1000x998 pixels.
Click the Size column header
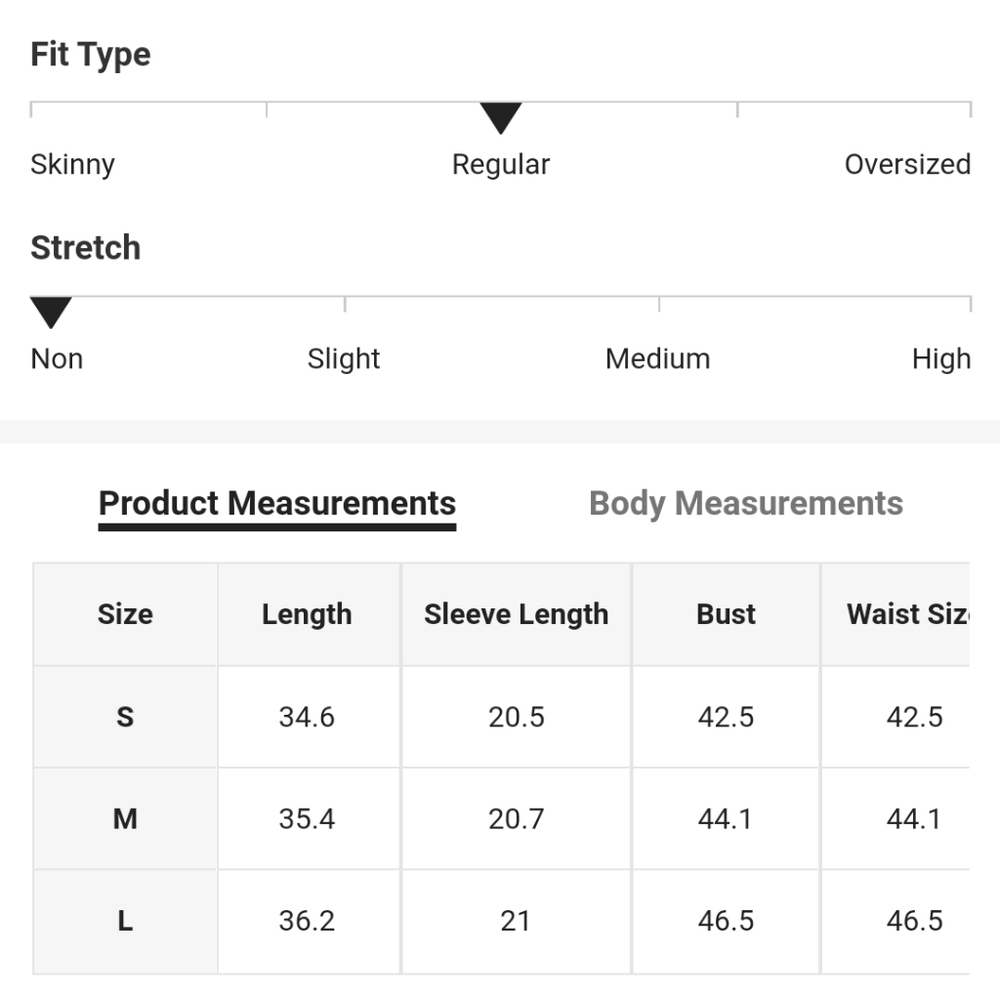(125, 614)
